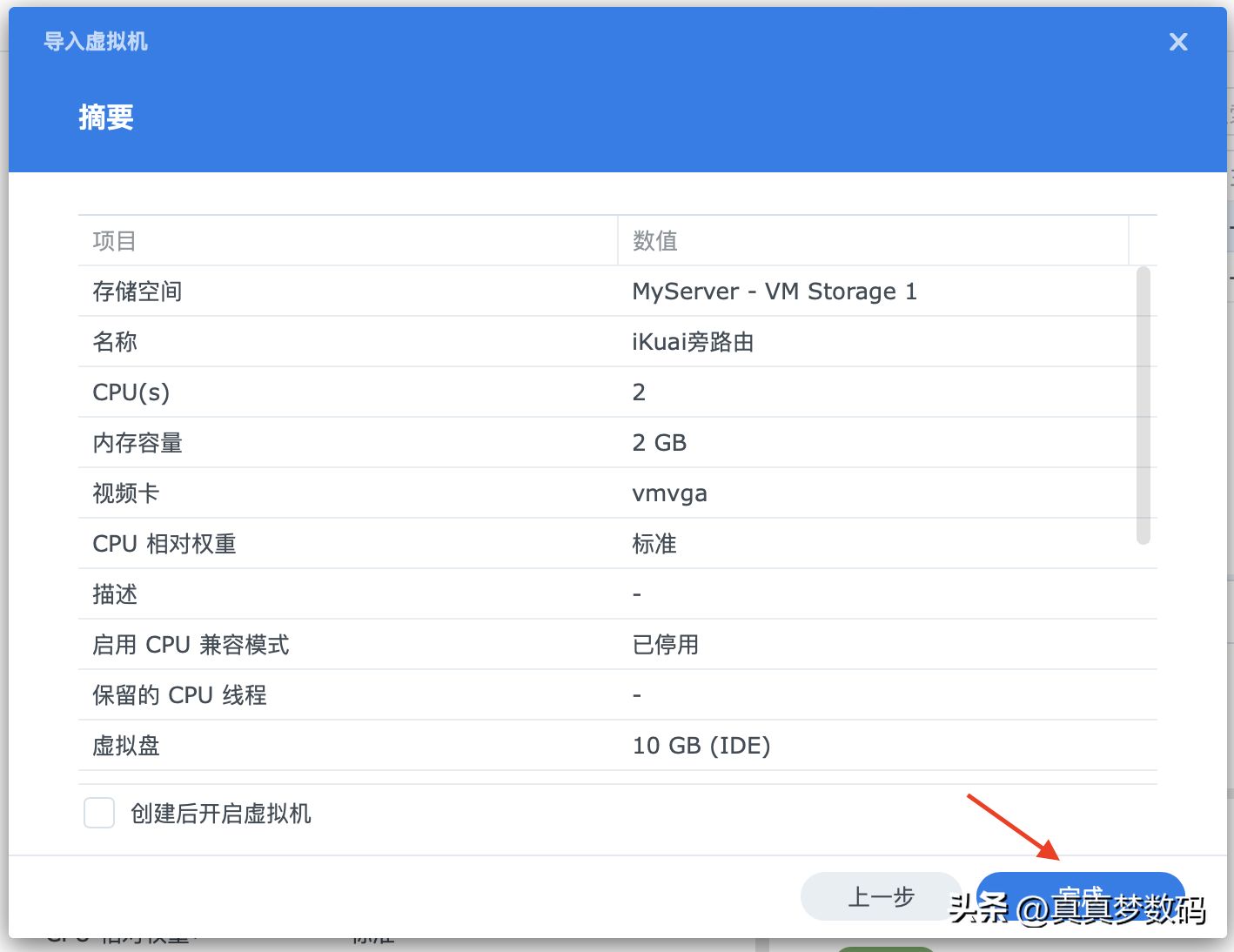
Task: Select the 存储空间 row label
Action: coord(137,292)
